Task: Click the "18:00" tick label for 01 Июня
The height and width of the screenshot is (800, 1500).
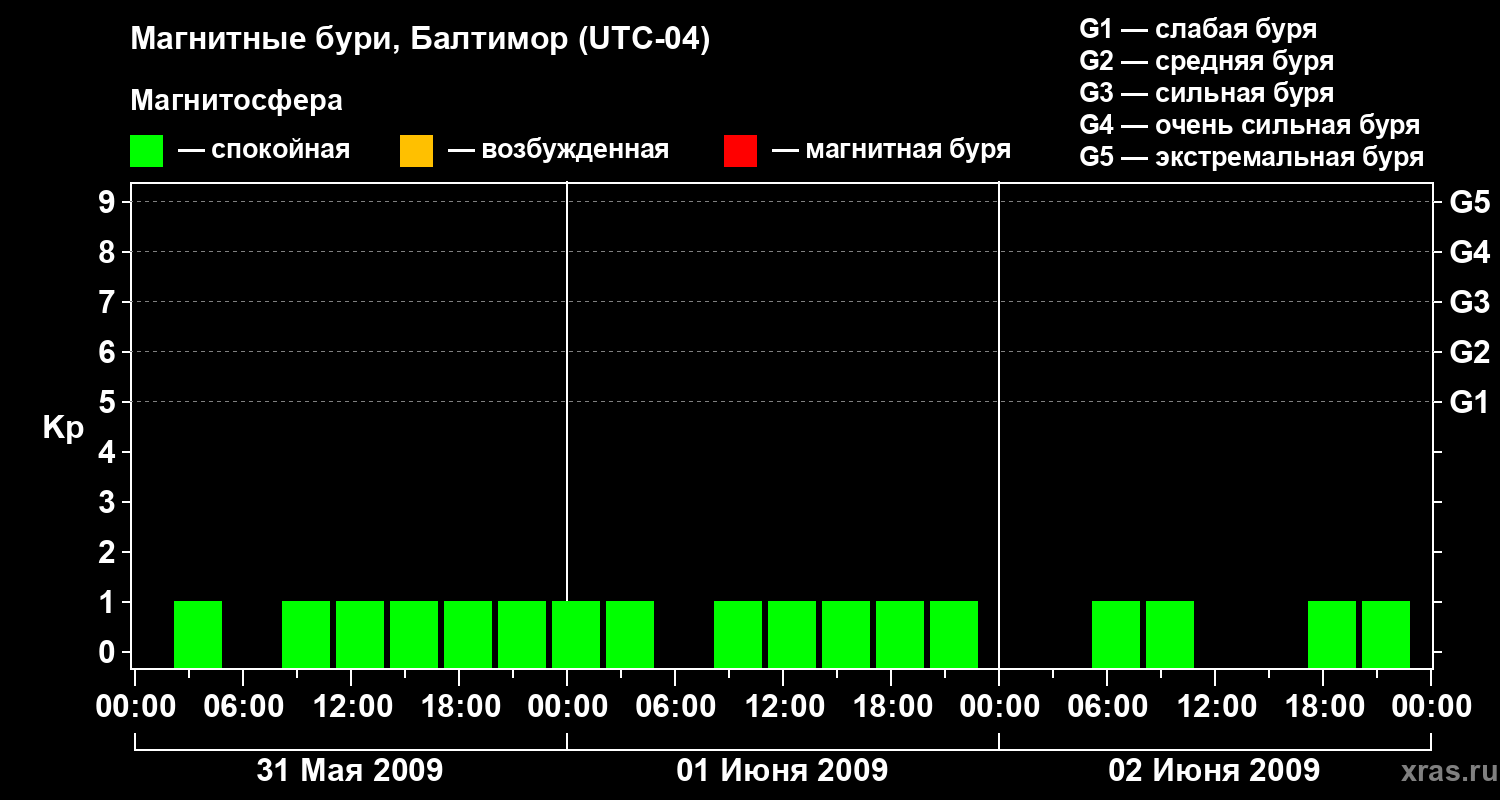Action: (891, 707)
